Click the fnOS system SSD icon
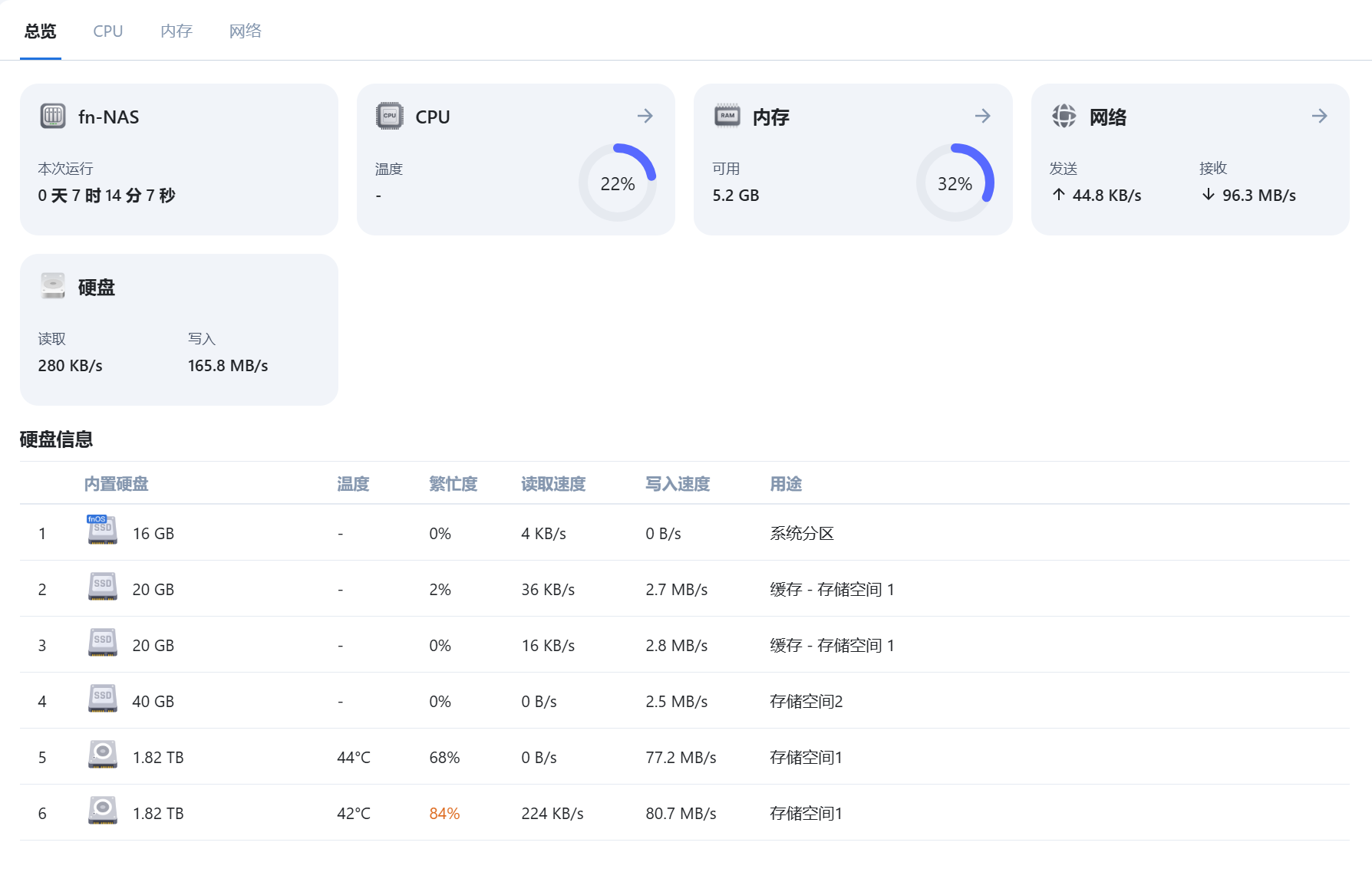Image resolution: width=1372 pixels, height=895 pixels. click(x=102, y=531)
